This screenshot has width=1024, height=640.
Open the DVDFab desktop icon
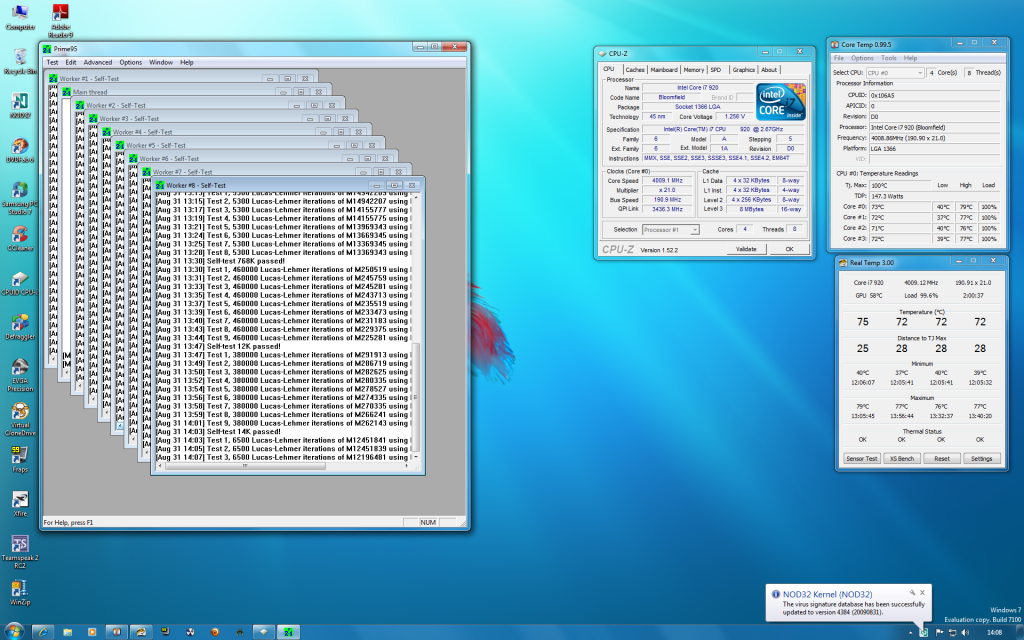[x=20, y=150]
